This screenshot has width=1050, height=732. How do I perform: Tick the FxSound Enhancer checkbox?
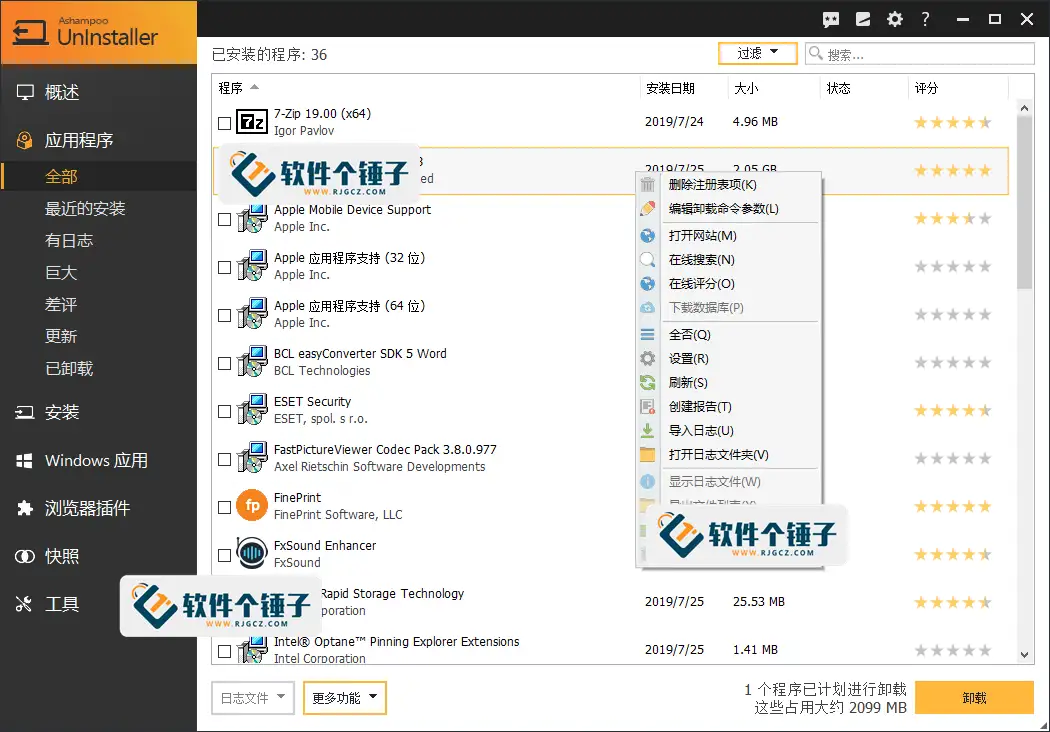click(x=224, y=556)
